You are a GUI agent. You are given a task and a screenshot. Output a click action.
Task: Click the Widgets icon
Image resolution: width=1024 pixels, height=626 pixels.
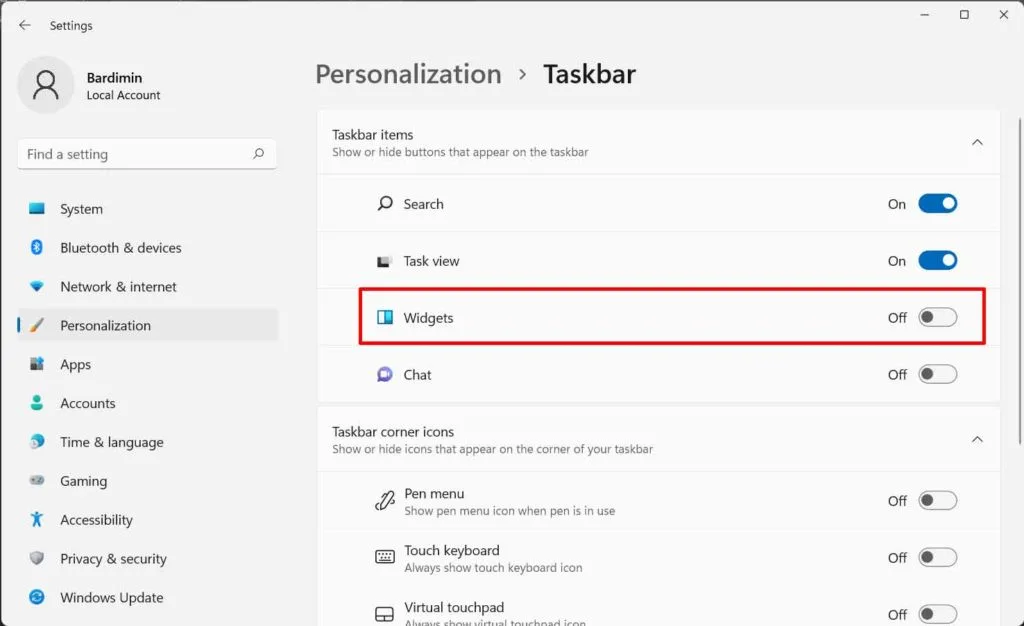[x=385, y=317]
